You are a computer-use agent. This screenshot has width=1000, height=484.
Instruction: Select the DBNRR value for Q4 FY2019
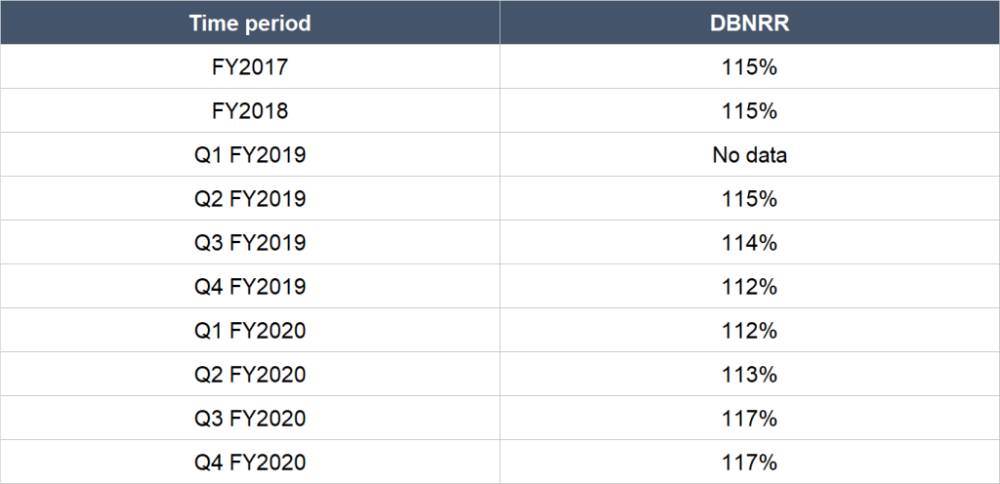coord(749,287)
